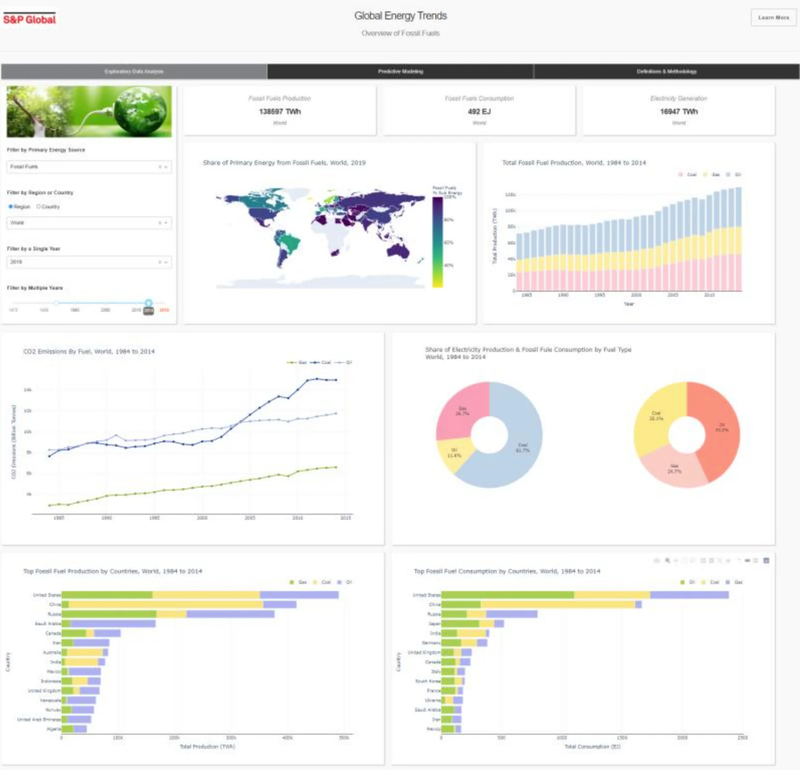The width and height of the screenshot is (800, 770).
Task: Enable the lasso select tool
Action: (692, 561)
